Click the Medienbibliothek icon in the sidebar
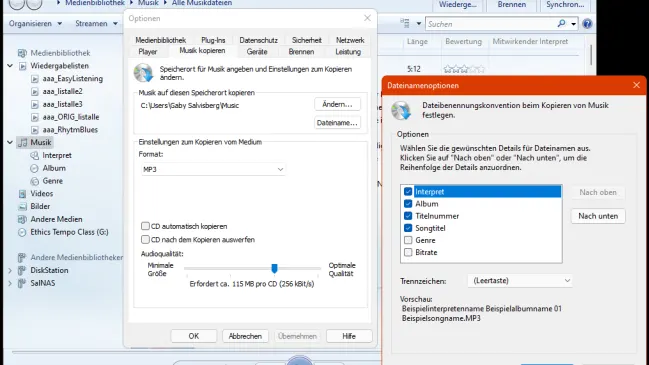 [x=22, y=53]
